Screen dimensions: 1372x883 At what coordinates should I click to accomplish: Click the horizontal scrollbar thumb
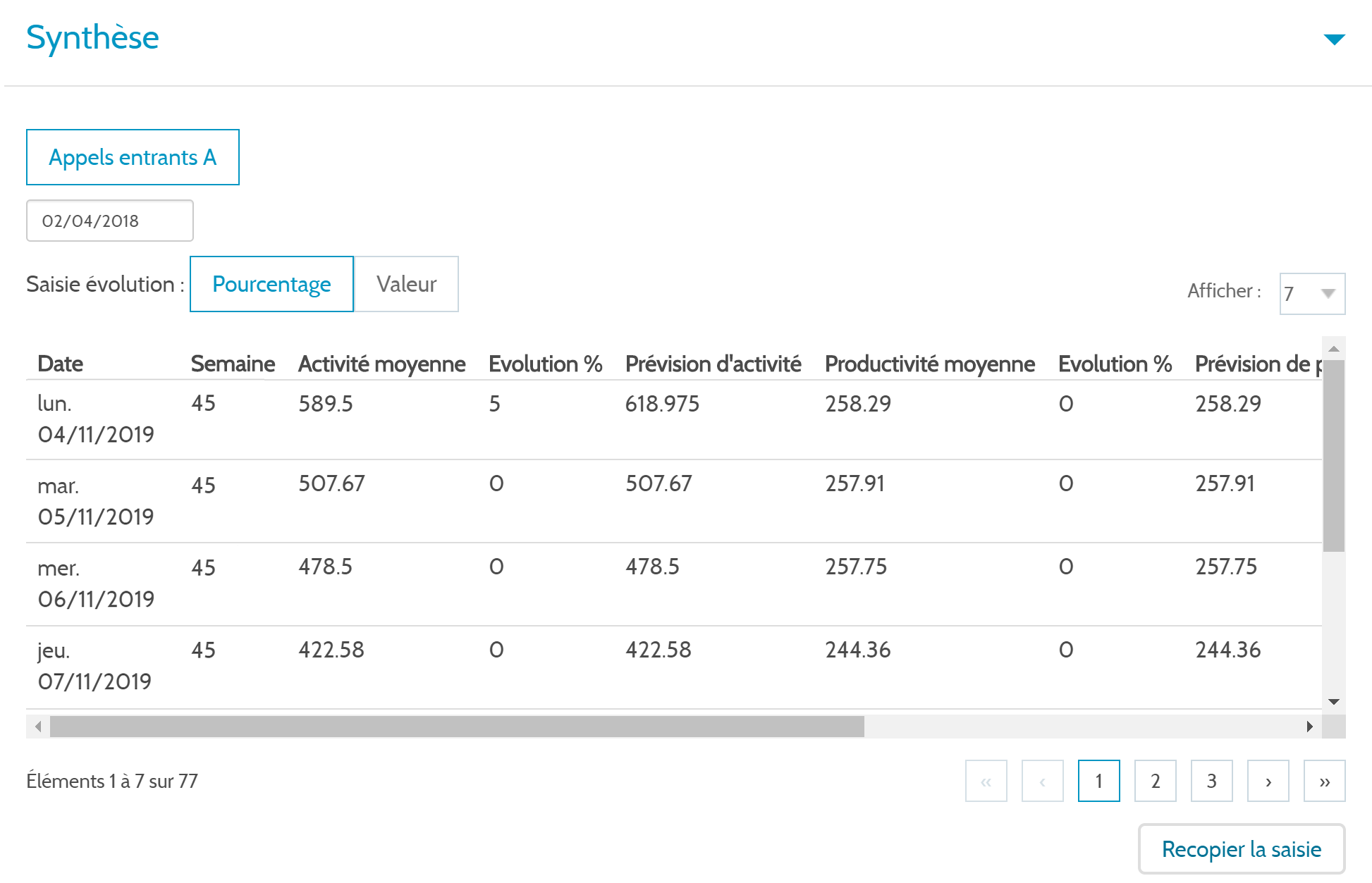coord(457,727)
